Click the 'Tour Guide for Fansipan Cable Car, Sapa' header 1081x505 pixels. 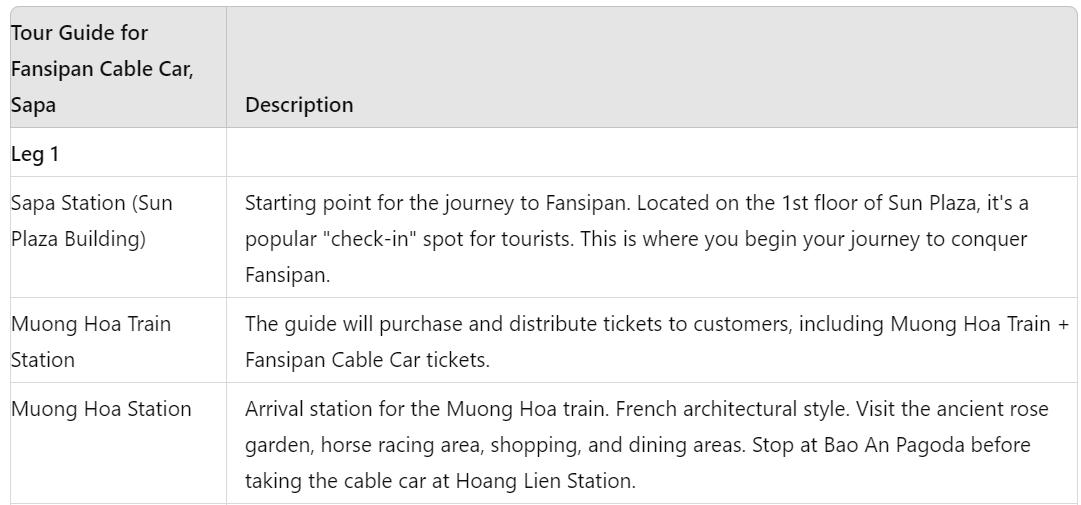pyautogui.click(x=102, y=68)
